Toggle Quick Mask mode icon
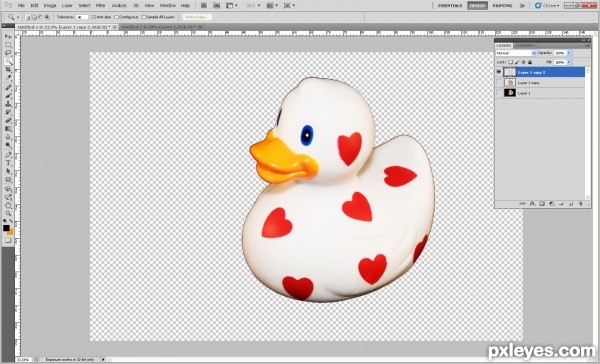Image resolution: width=600 pixels, height=364 pixels. 8,241
